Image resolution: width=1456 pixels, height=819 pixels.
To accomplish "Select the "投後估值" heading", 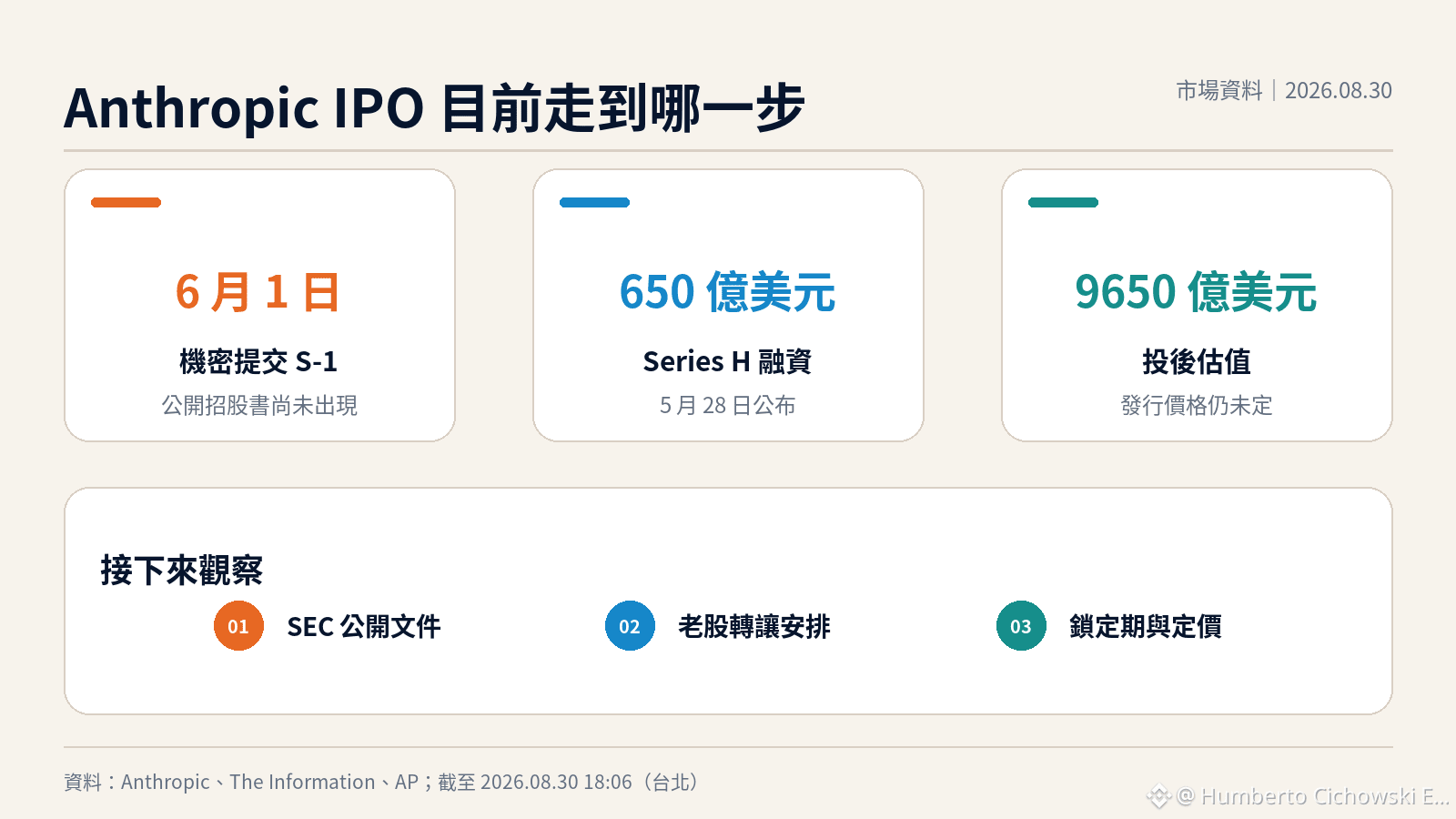I will (x=1197, y=361).
